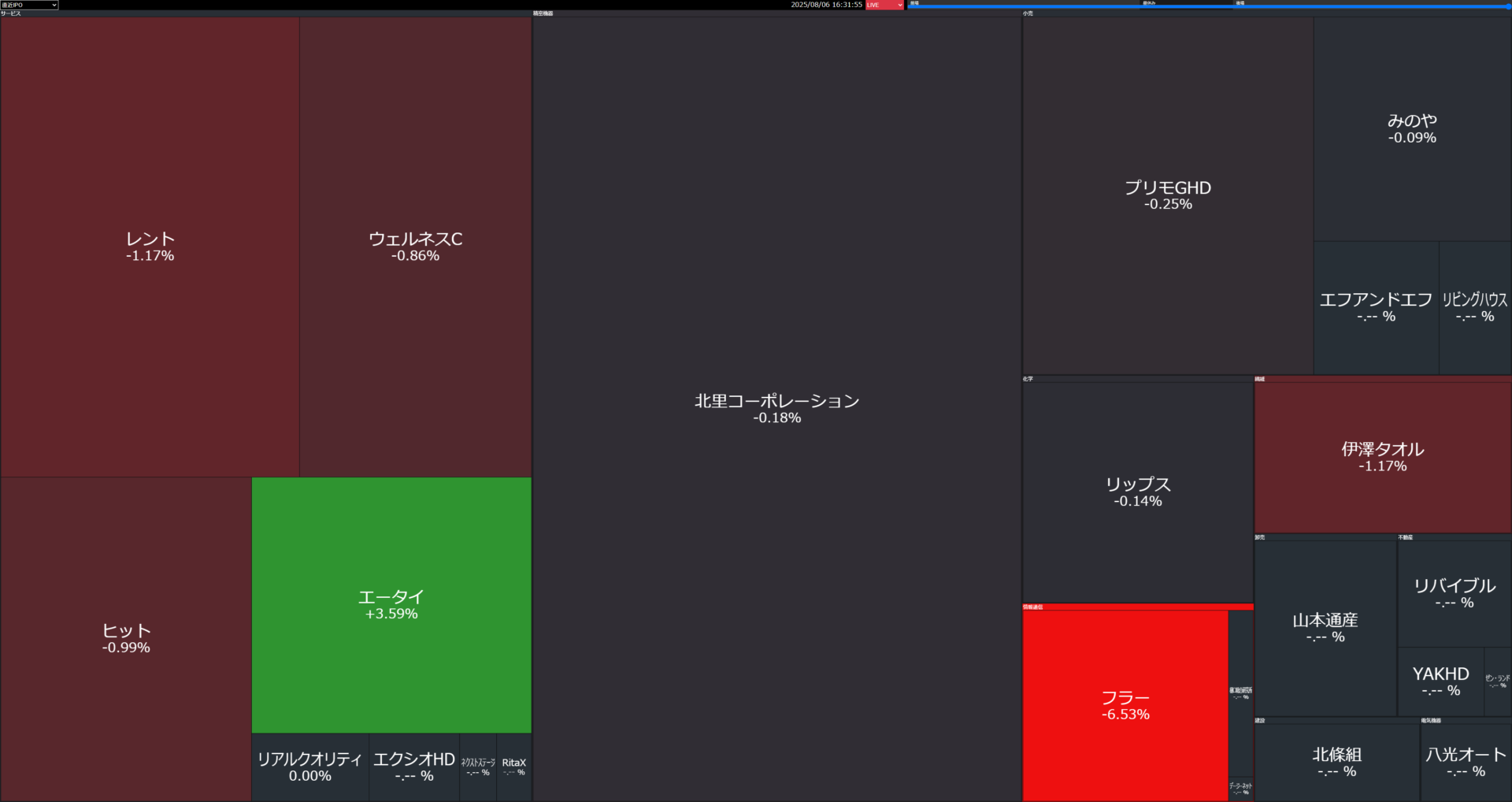Open the LIVE mode dropdown

coord(884,5)
